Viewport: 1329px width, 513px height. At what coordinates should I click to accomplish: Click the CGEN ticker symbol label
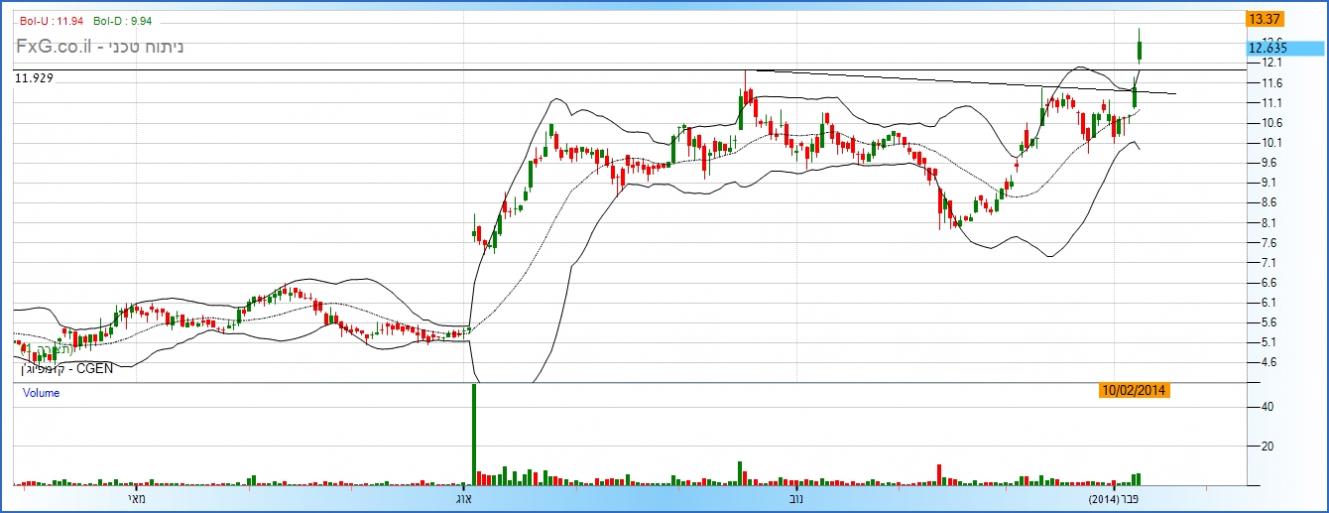[x=95, y=368]
